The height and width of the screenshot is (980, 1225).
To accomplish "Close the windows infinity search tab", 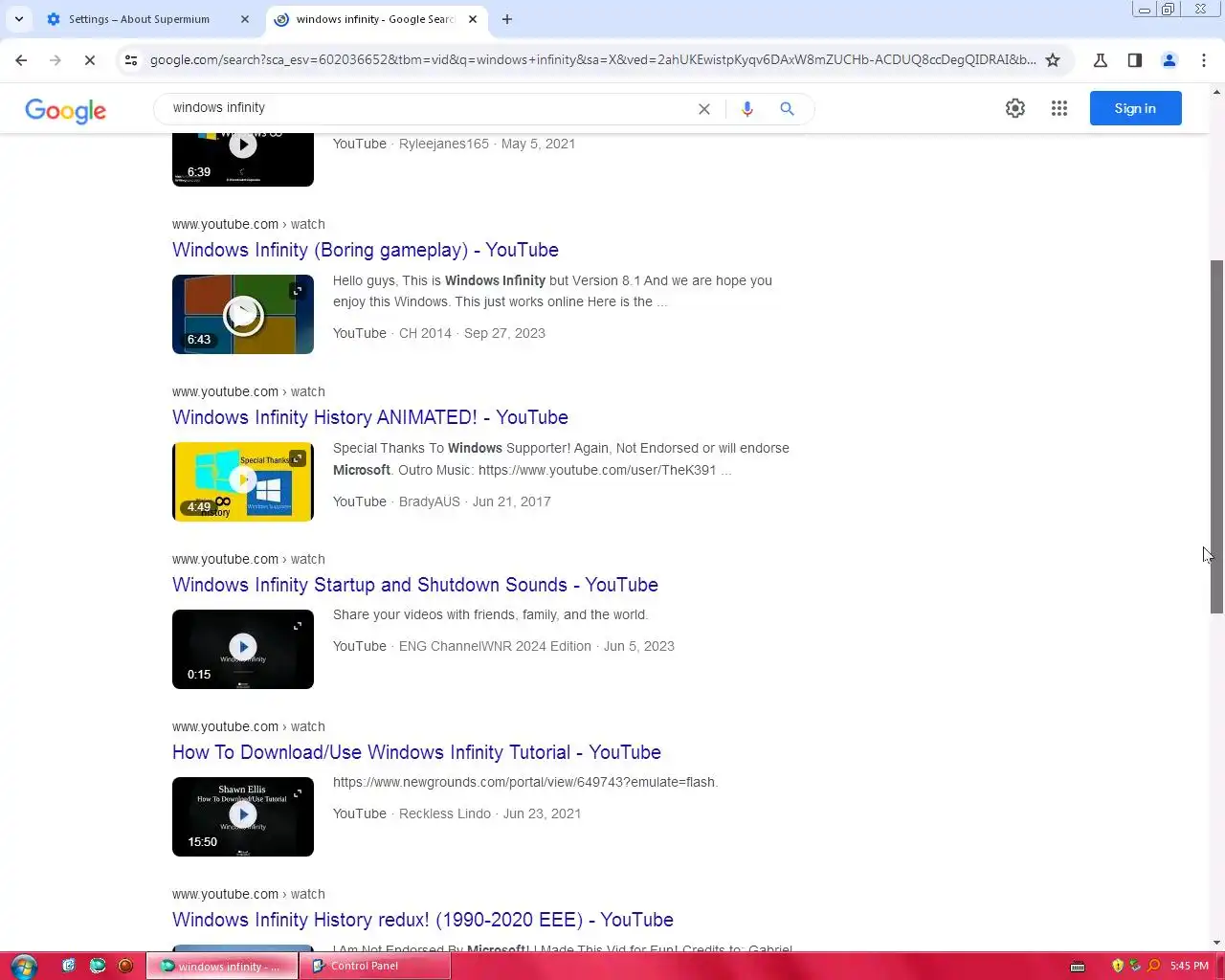I will 473,19.
